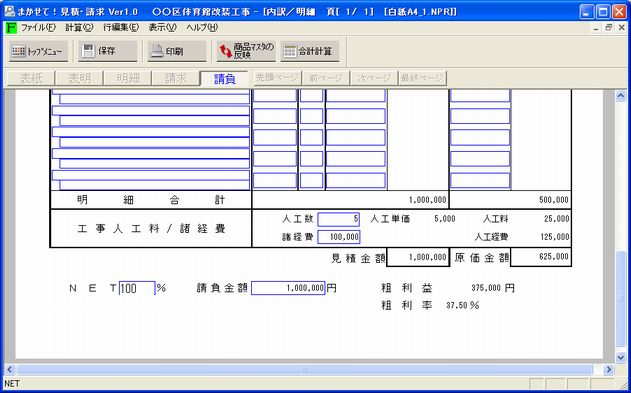Edit the 諸経費 input field showing 100,000

[338, 237]
